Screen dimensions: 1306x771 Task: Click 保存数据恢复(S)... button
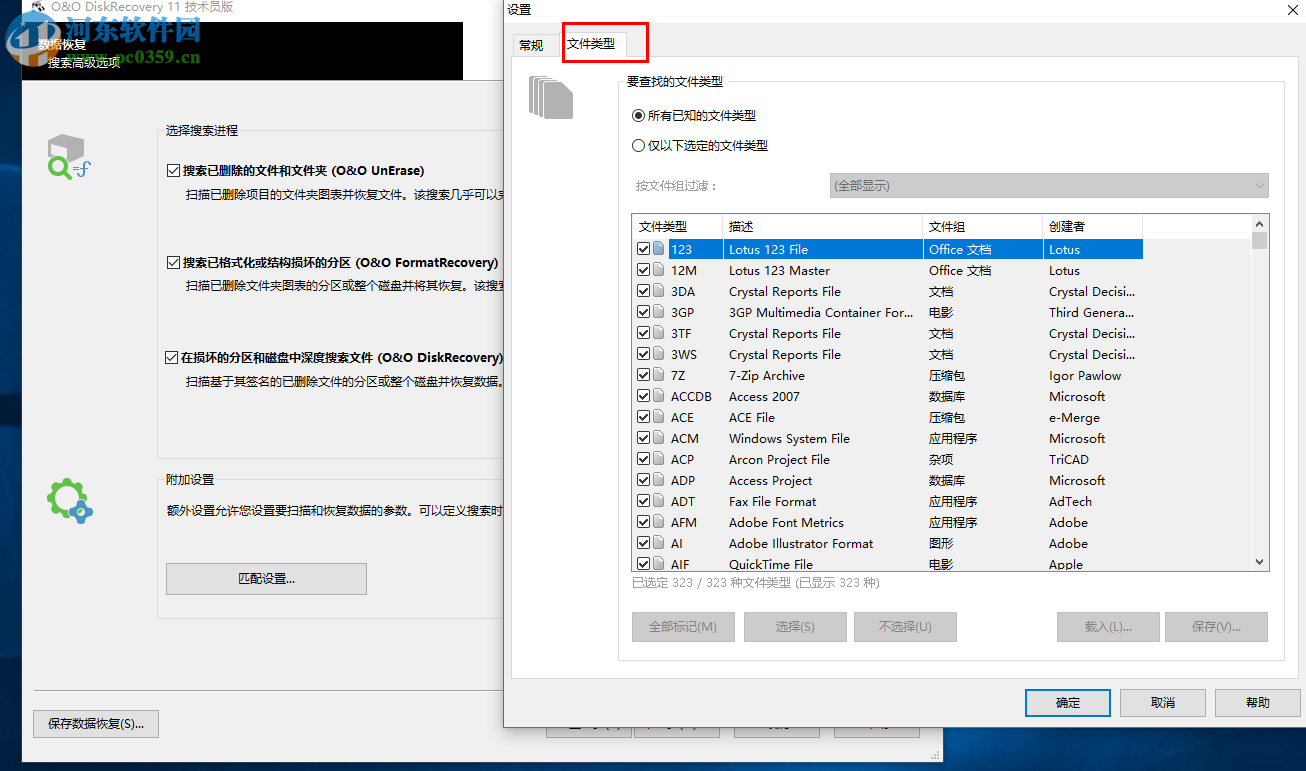[96, 723]
